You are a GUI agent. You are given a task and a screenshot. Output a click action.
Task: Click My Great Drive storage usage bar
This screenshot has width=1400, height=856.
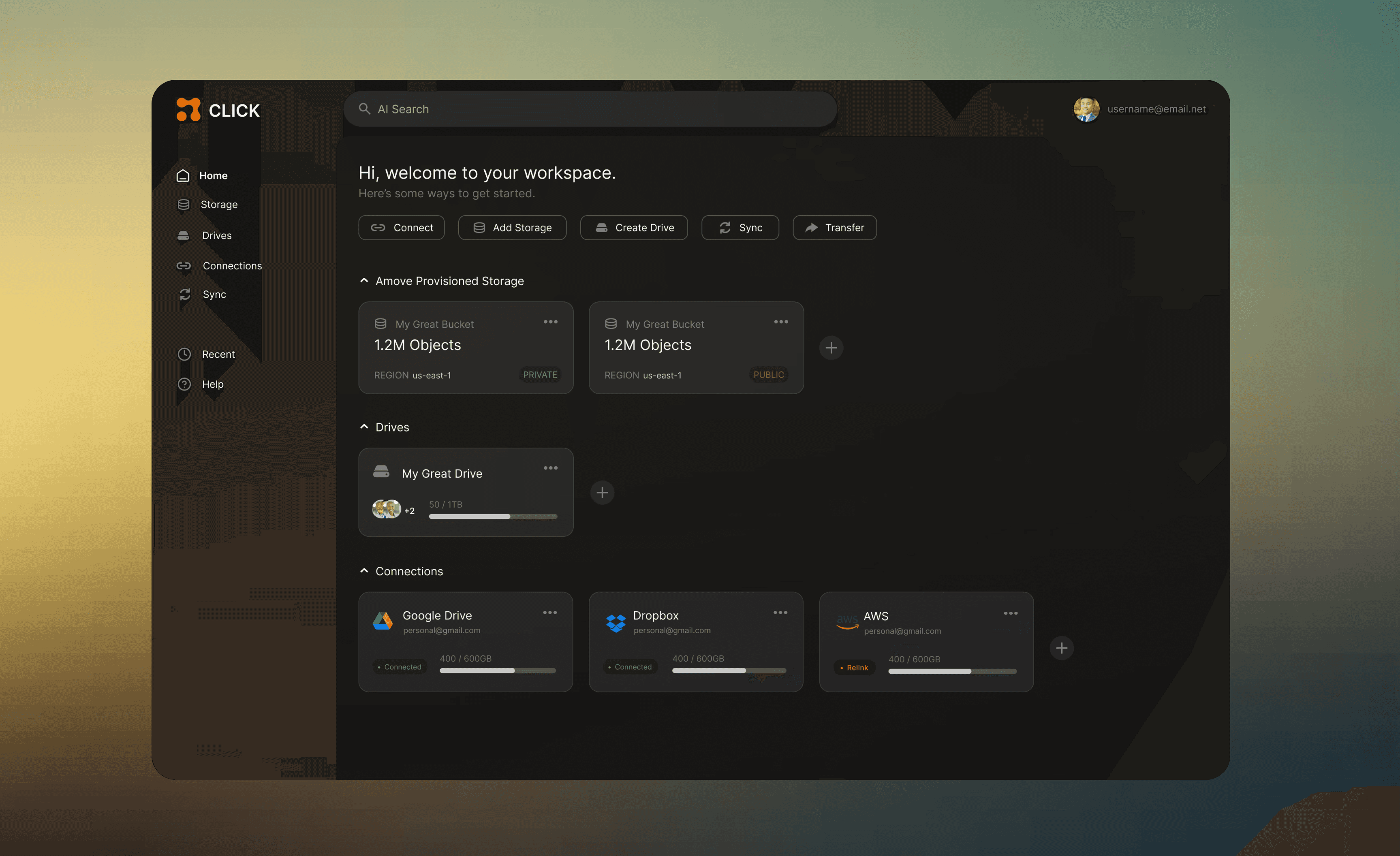(493, 517)
